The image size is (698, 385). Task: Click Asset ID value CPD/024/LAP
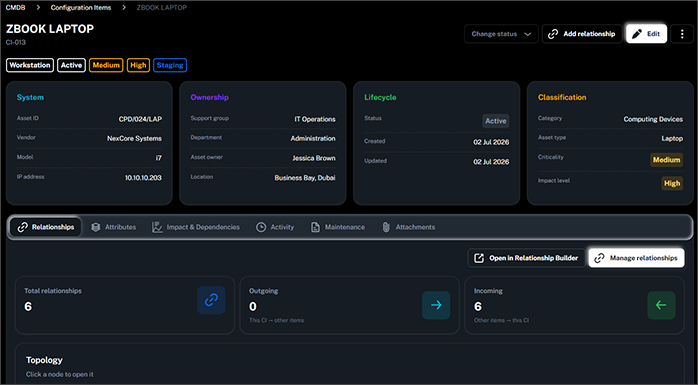tap(140, 119)
